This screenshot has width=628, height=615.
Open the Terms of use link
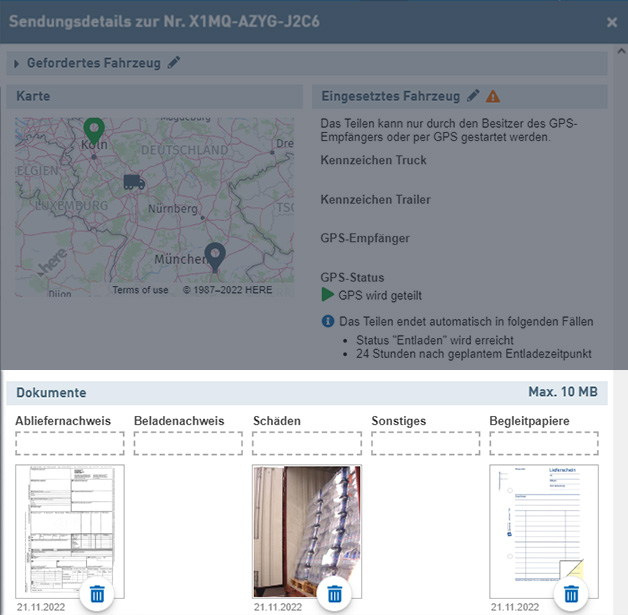140,290
